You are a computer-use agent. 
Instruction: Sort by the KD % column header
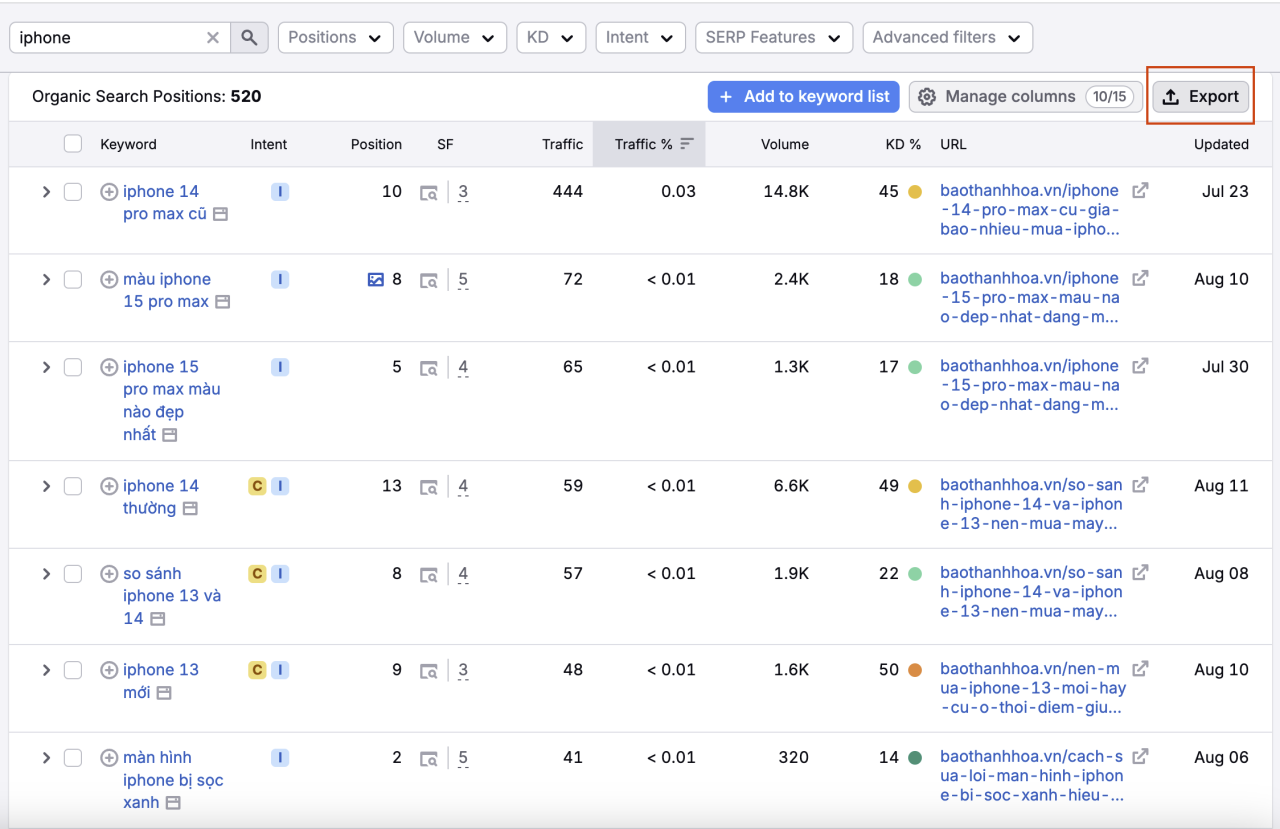click(903, 144)
